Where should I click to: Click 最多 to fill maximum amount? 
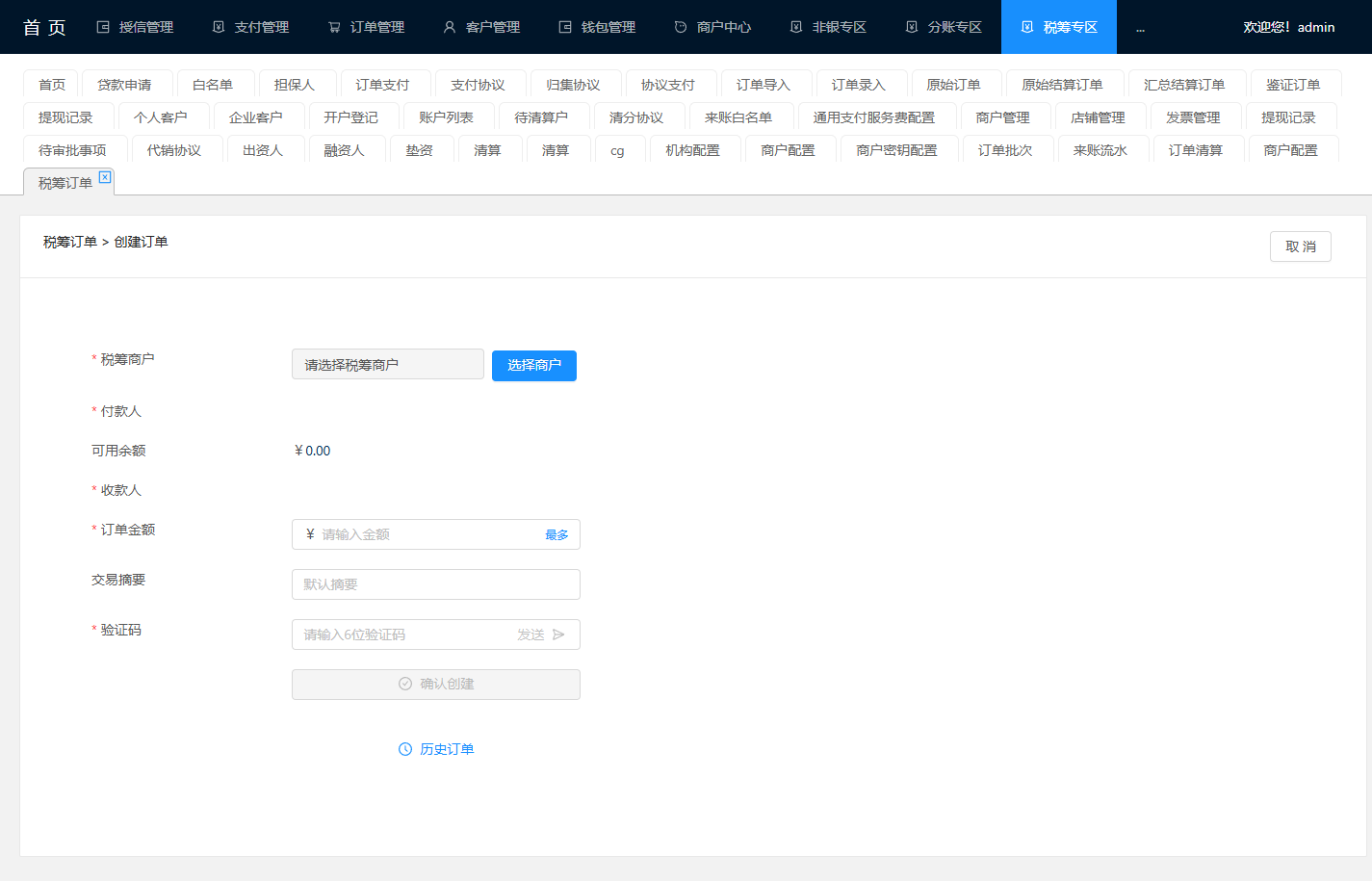(557, 534)
